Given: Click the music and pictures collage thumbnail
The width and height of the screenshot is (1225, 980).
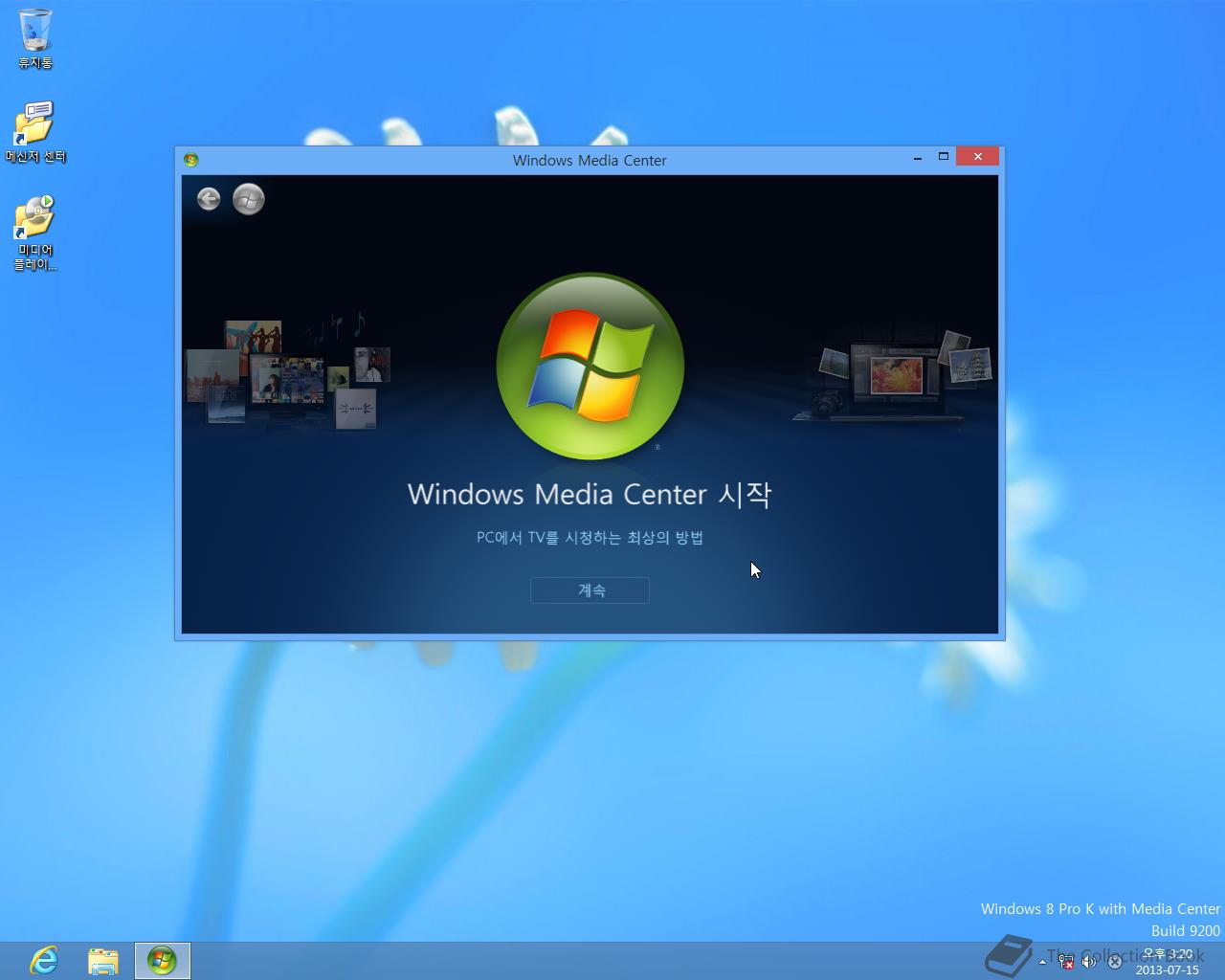Looking at the screenshot, I should click(x=289, y=374).
